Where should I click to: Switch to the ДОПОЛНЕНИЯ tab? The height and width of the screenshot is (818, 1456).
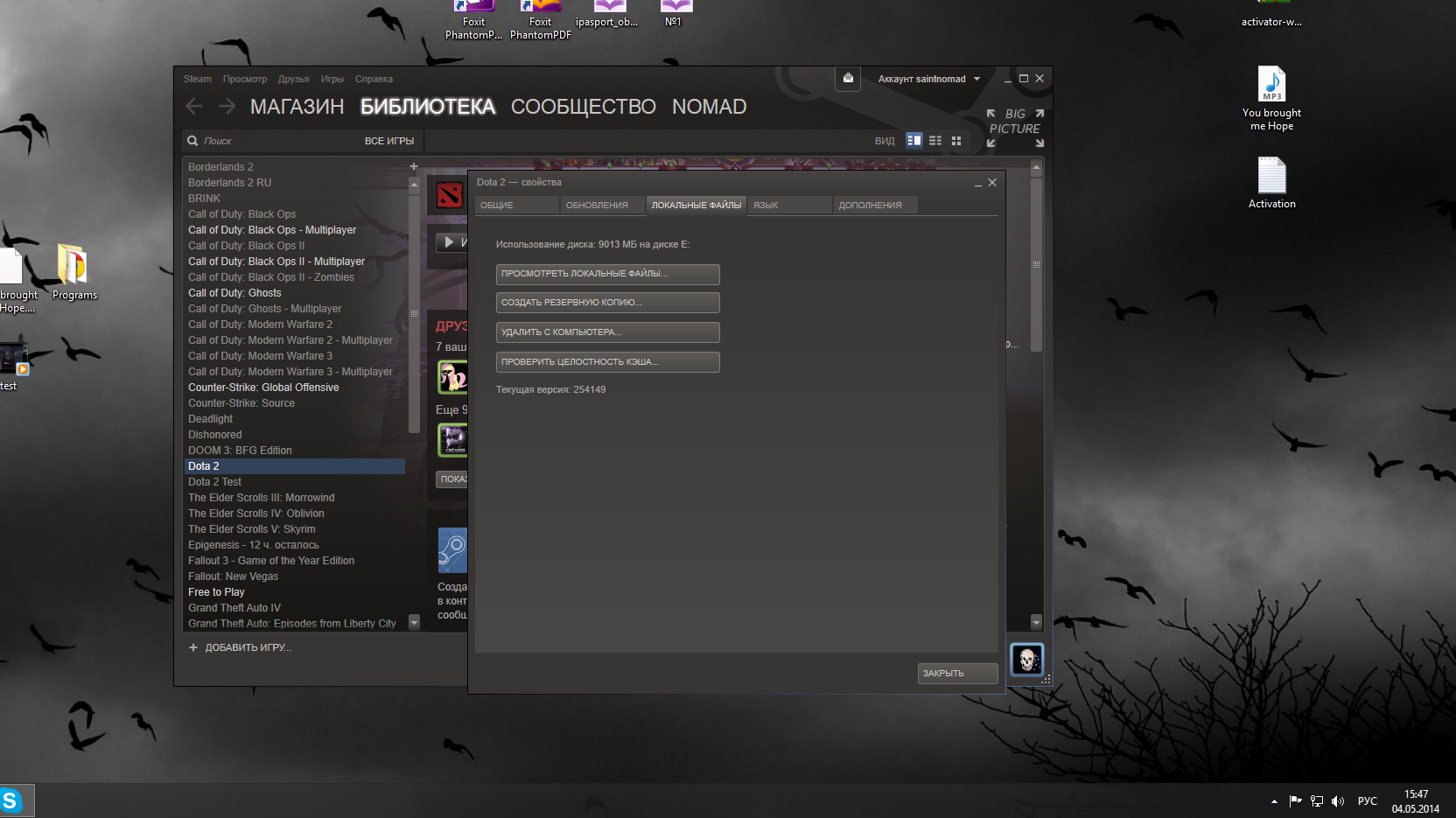(875, 205)
